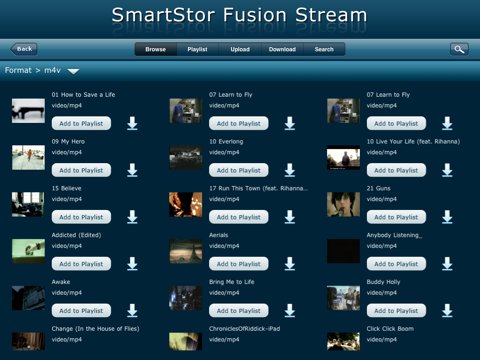The image size is (480, 360).
Task: Click the 'Format' breadcrumb text
Action: pyautogui.click(x=18, y=70)
